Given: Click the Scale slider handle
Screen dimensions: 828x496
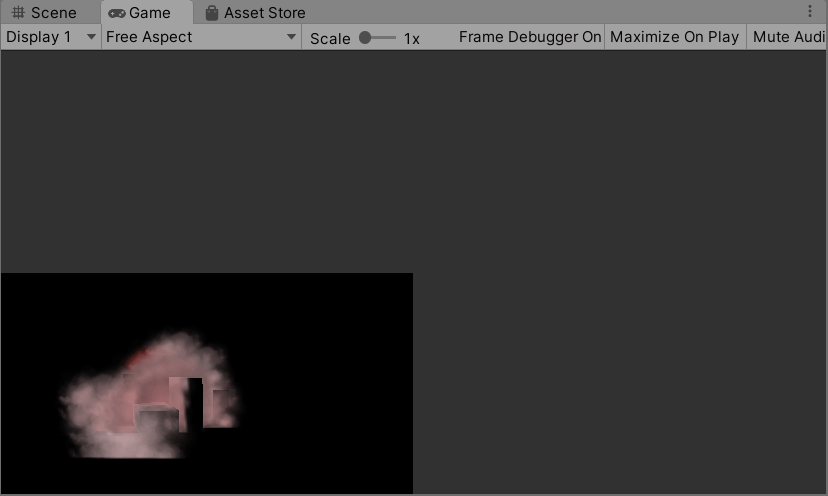Looking at the screenshot, I should pos(365,38).
